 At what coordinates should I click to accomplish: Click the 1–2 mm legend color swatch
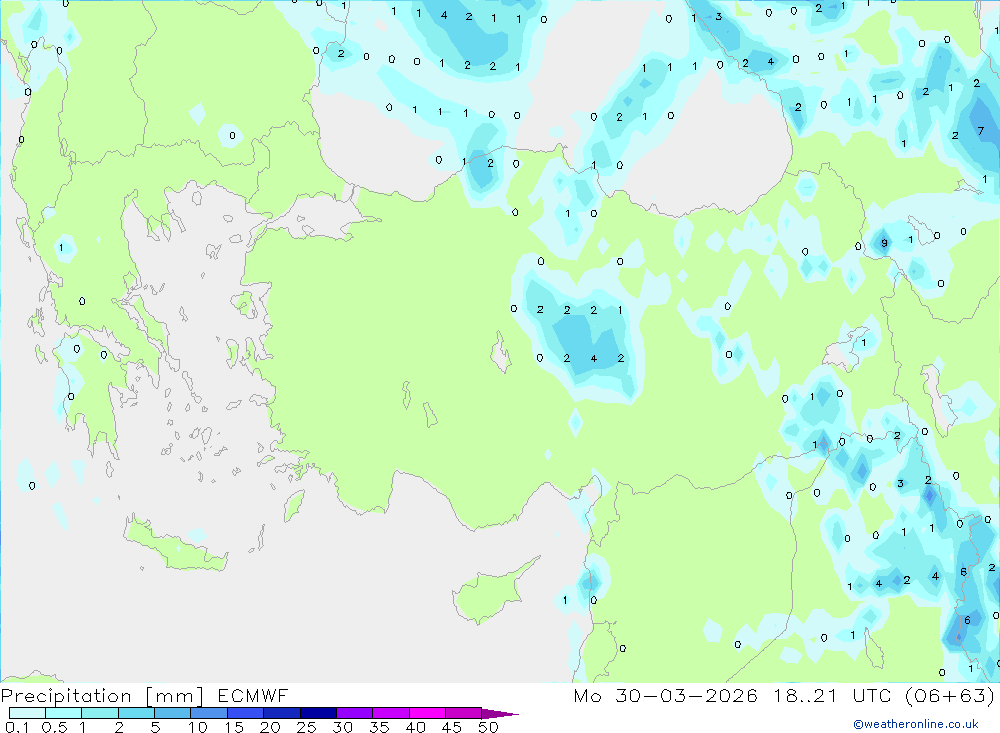[x=100, y=713]
